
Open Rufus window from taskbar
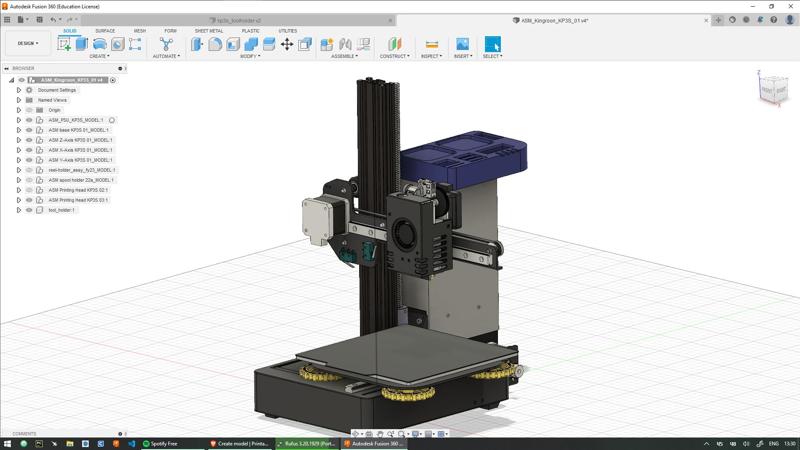(x=306, y=444)
